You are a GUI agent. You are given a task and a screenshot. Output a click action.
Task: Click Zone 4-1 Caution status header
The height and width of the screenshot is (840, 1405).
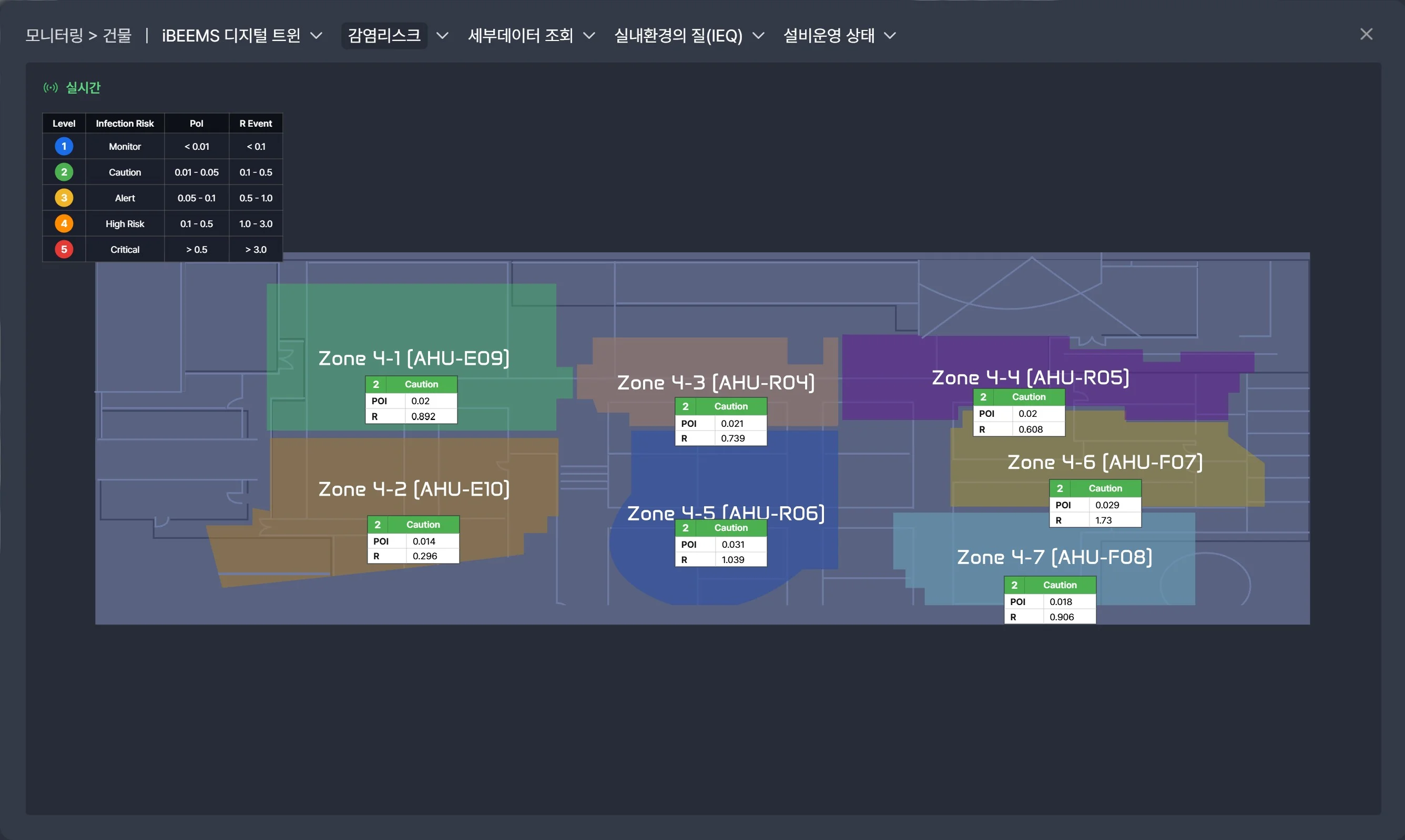(x=411, y=384)
